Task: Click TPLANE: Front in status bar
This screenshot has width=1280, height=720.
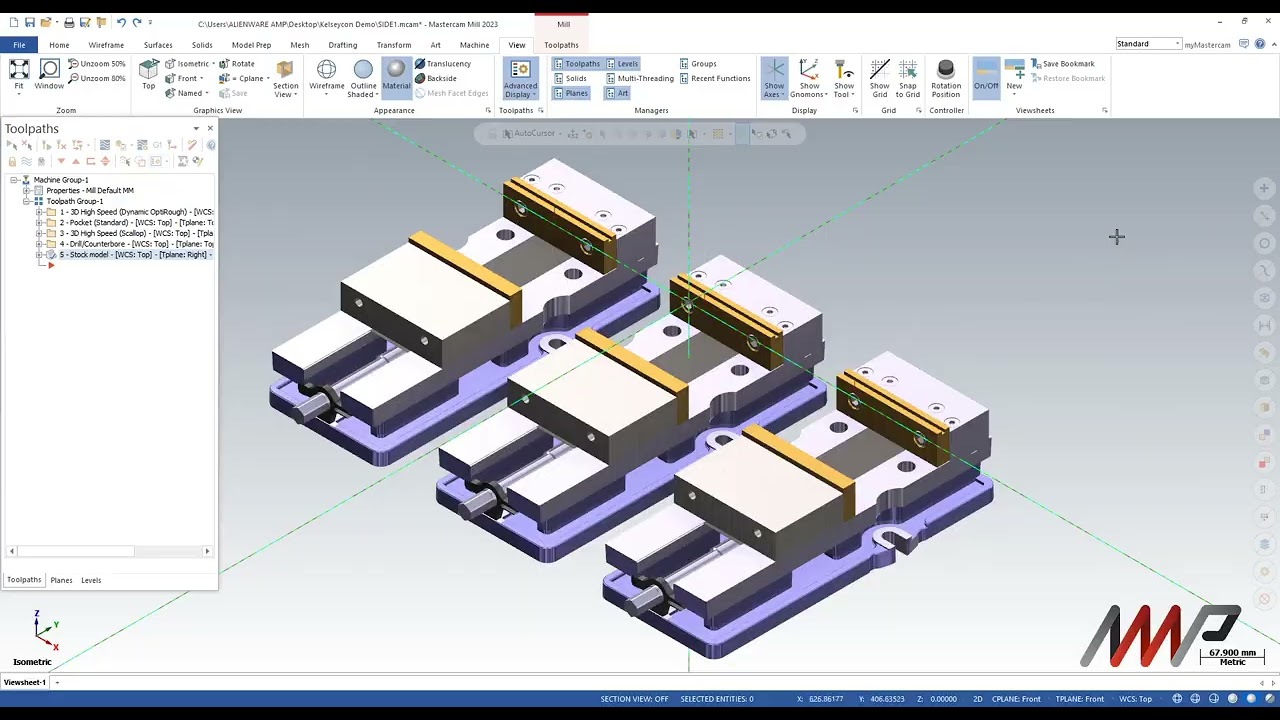Action: click(x=1079, y=699)
